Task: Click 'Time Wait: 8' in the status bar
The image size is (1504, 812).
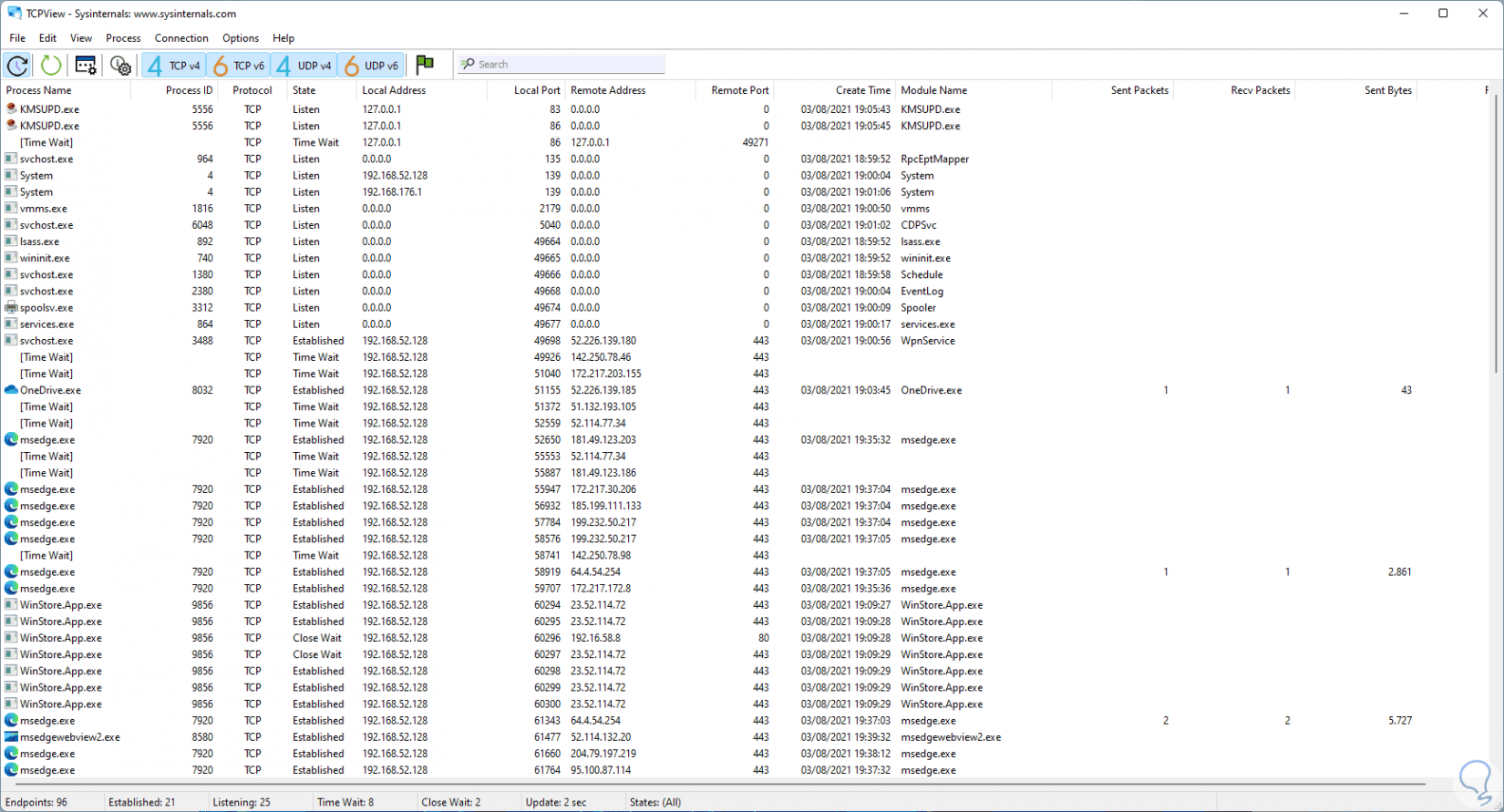Action: (x=345, y=802)
